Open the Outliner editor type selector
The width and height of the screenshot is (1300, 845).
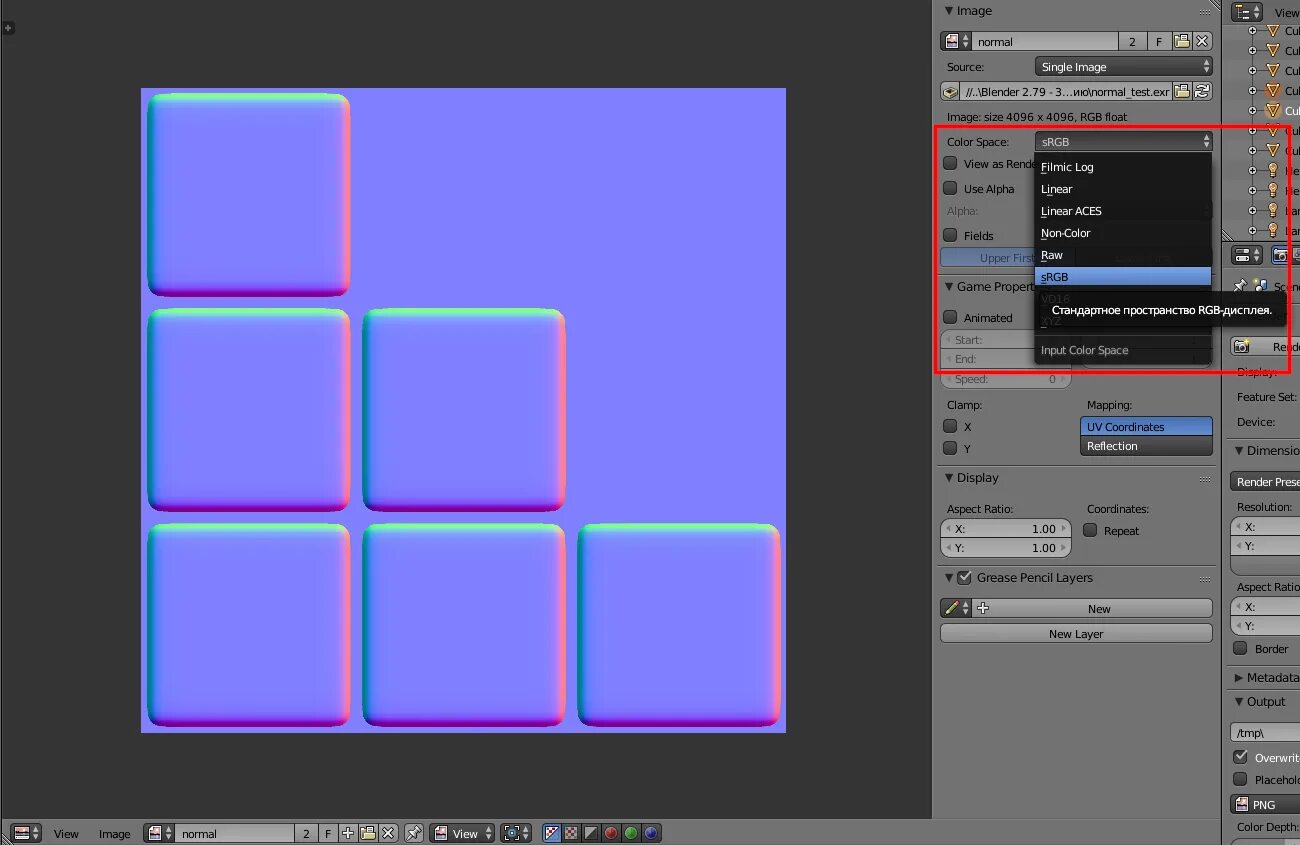[1247, 12]
